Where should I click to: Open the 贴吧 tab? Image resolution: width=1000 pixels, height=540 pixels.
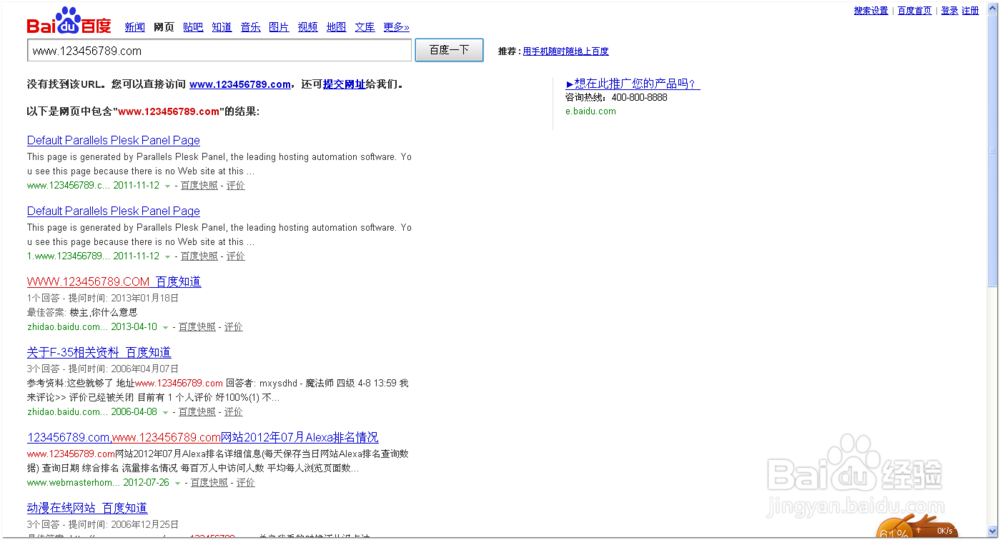[193, 27]
